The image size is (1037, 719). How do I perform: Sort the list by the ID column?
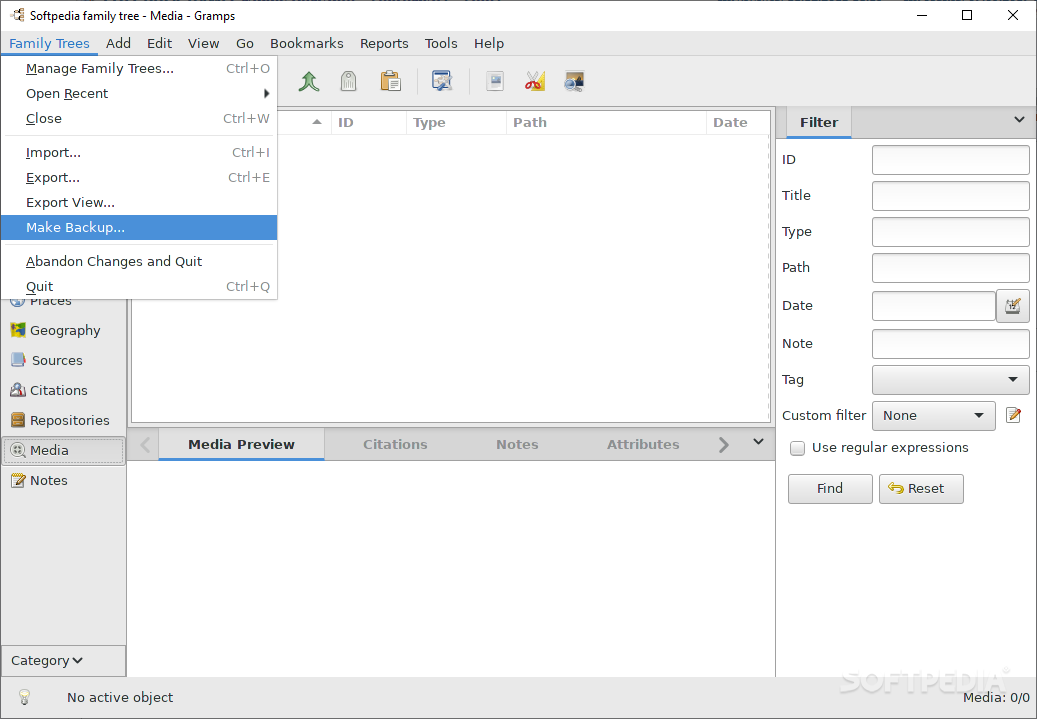[369, 122]
